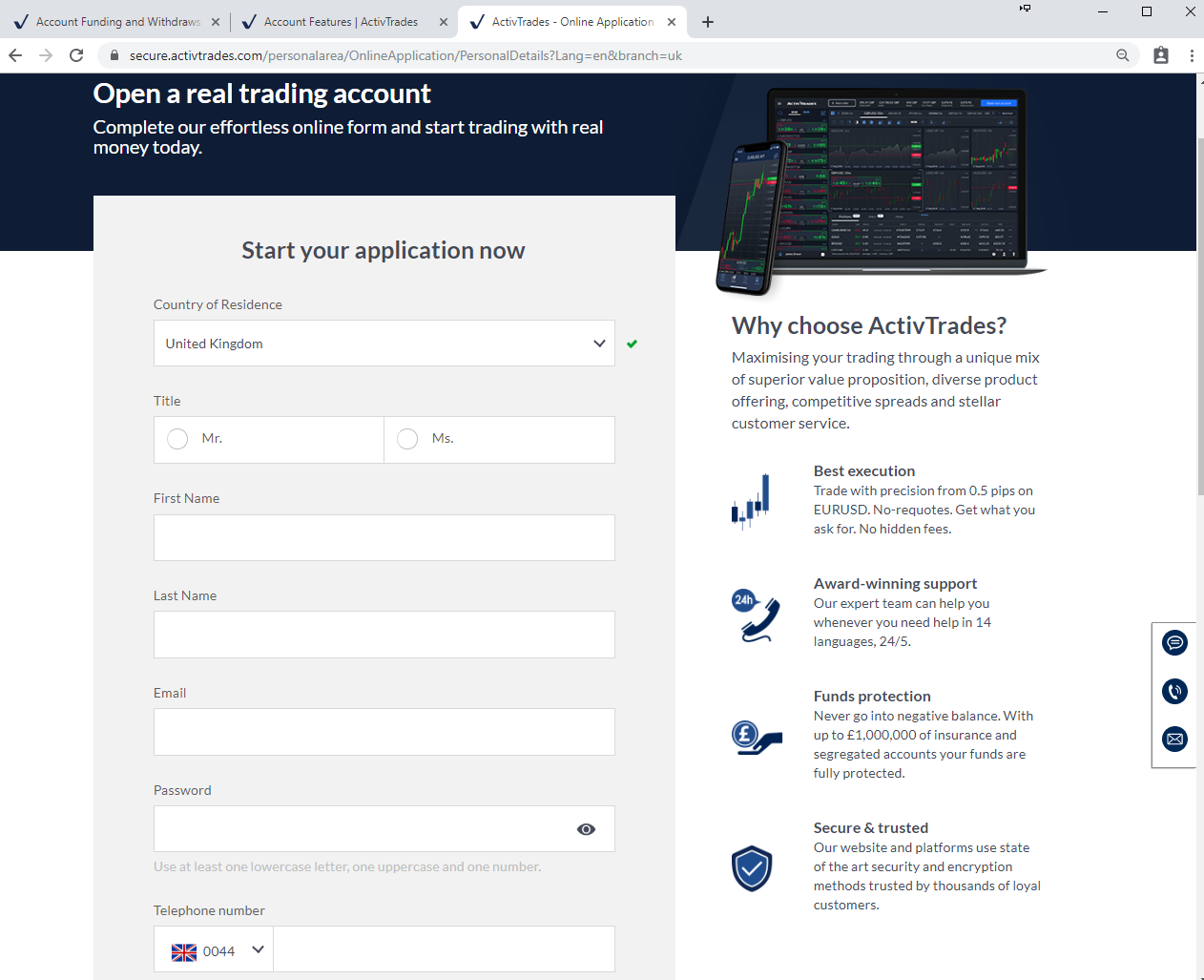This screenshot has height=980, width=1204.
Task: Open Chrome's three-dot menu
Action: point(1192,55)
